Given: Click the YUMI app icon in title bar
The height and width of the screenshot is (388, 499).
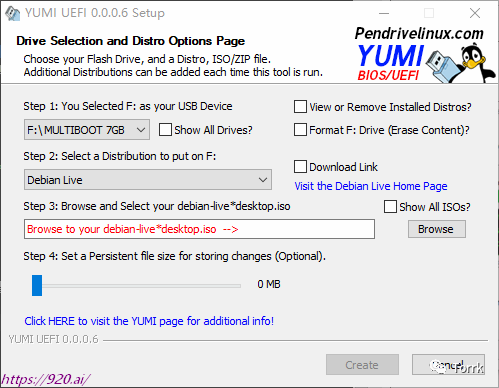Looking at the screenshot, I should 12,13.
